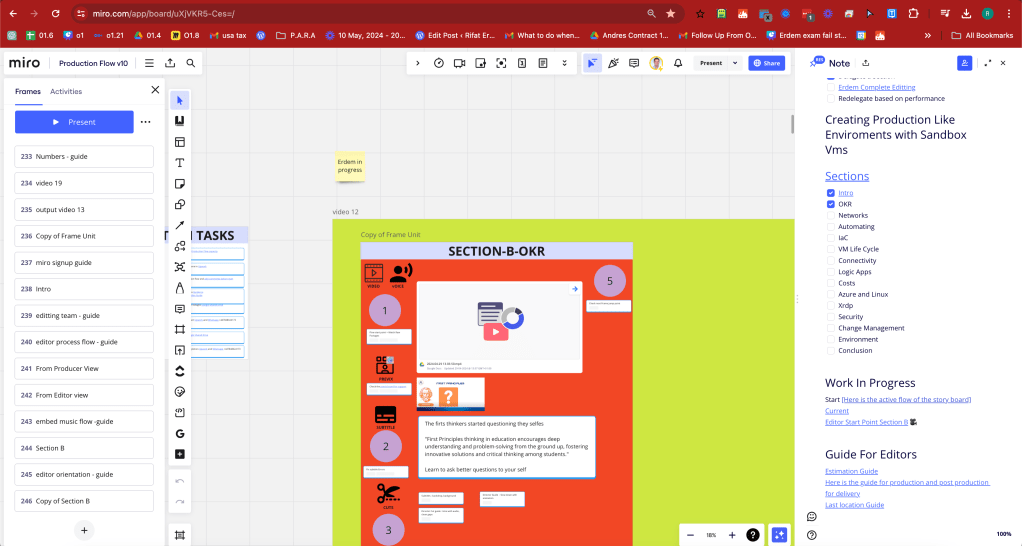1022x546 pixels.
Task: Click zoom in plus button
Action: tap(732, 535)
